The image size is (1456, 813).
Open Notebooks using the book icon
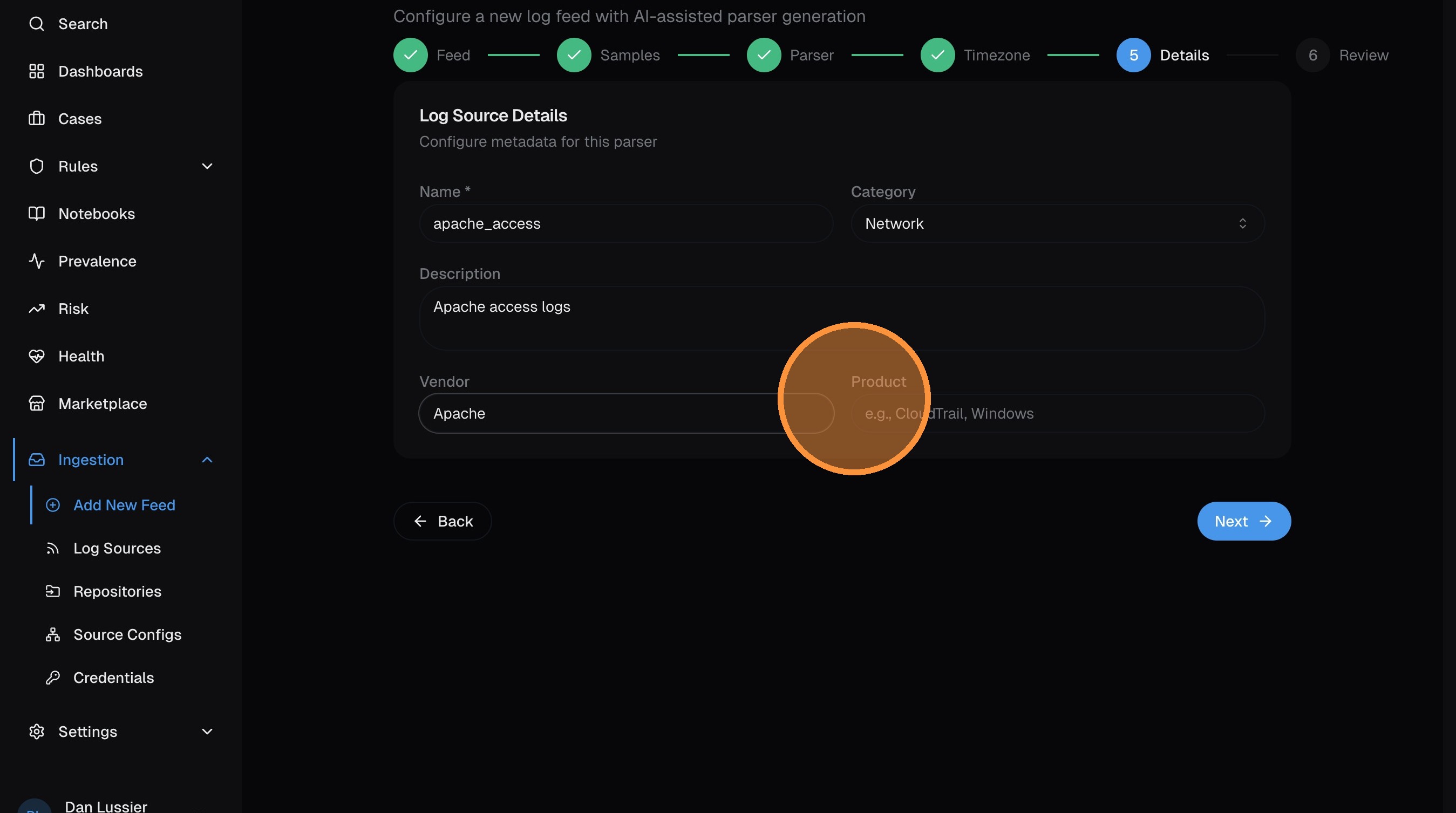tap(37, 214)
